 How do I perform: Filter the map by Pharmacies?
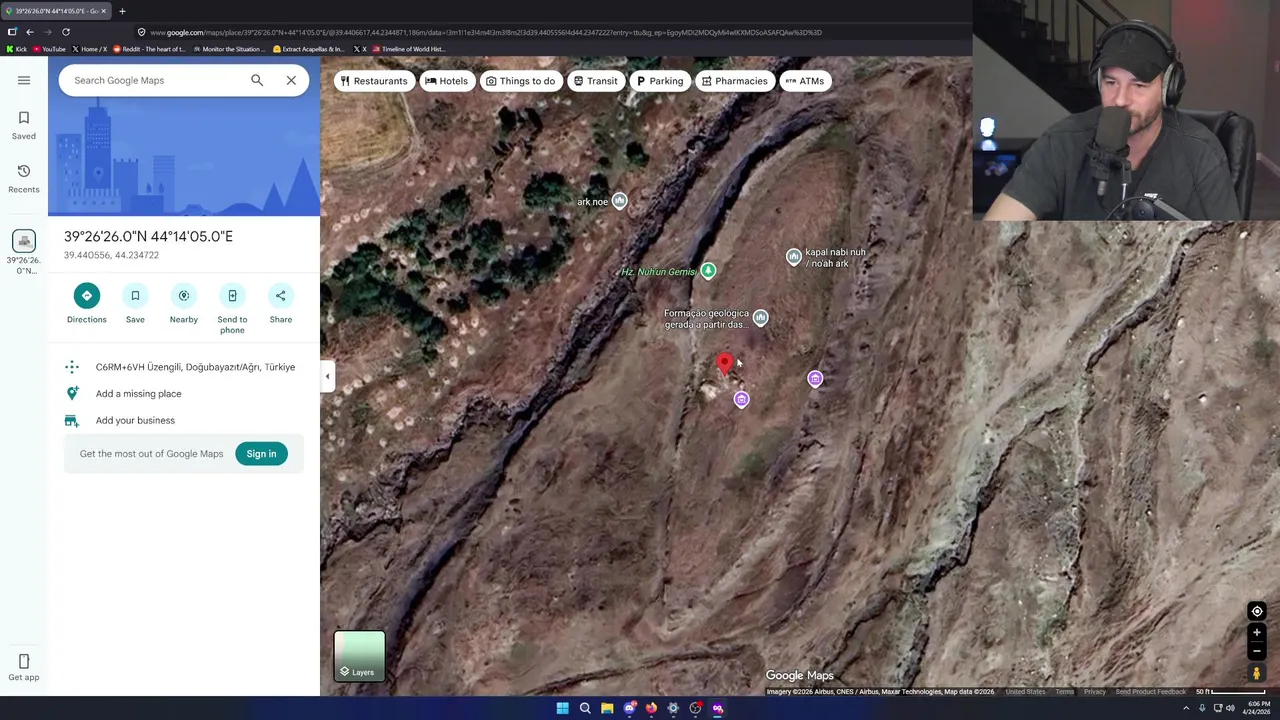click(x=735, y=81)
